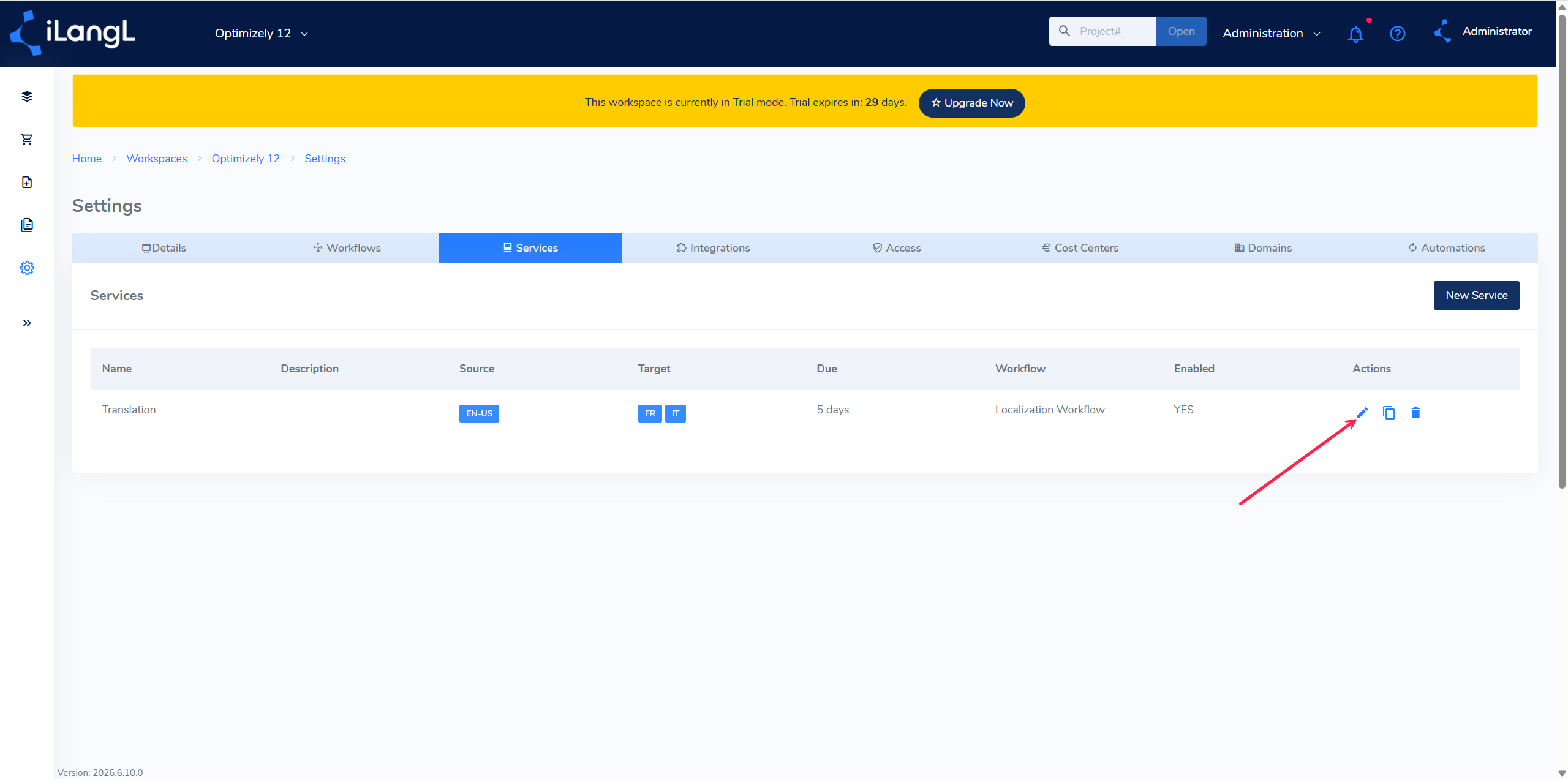1568x779 pixels.
Task: Open the Automations tab
Action: click(x=1446, y=248)
